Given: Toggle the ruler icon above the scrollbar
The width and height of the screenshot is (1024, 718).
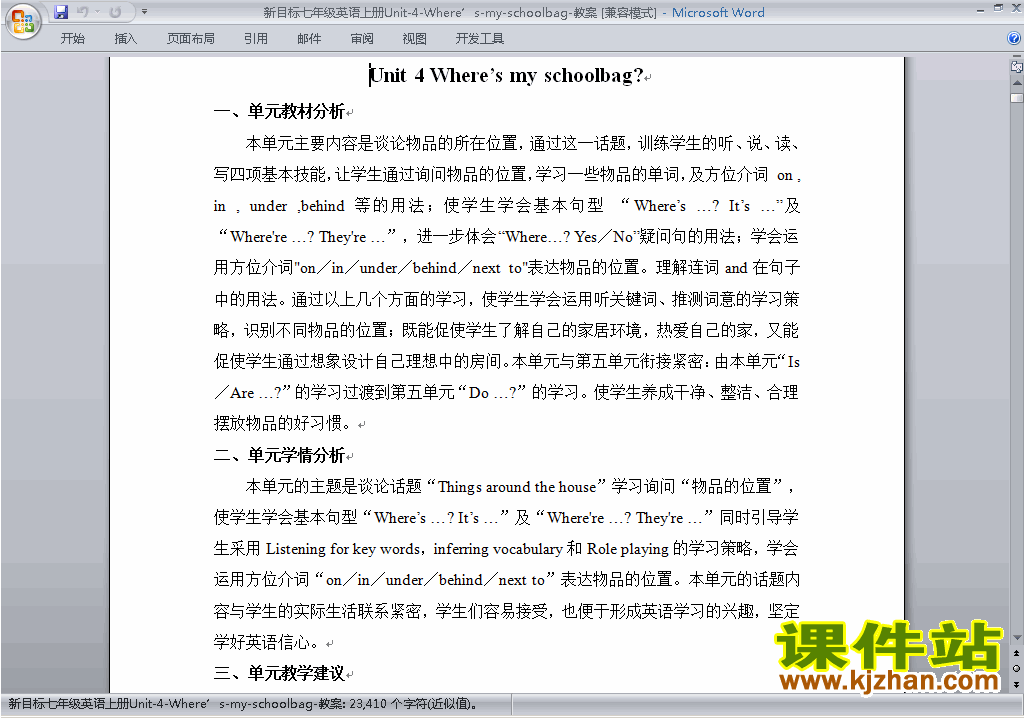Looking at the screenshot, I should point(1017,66).
